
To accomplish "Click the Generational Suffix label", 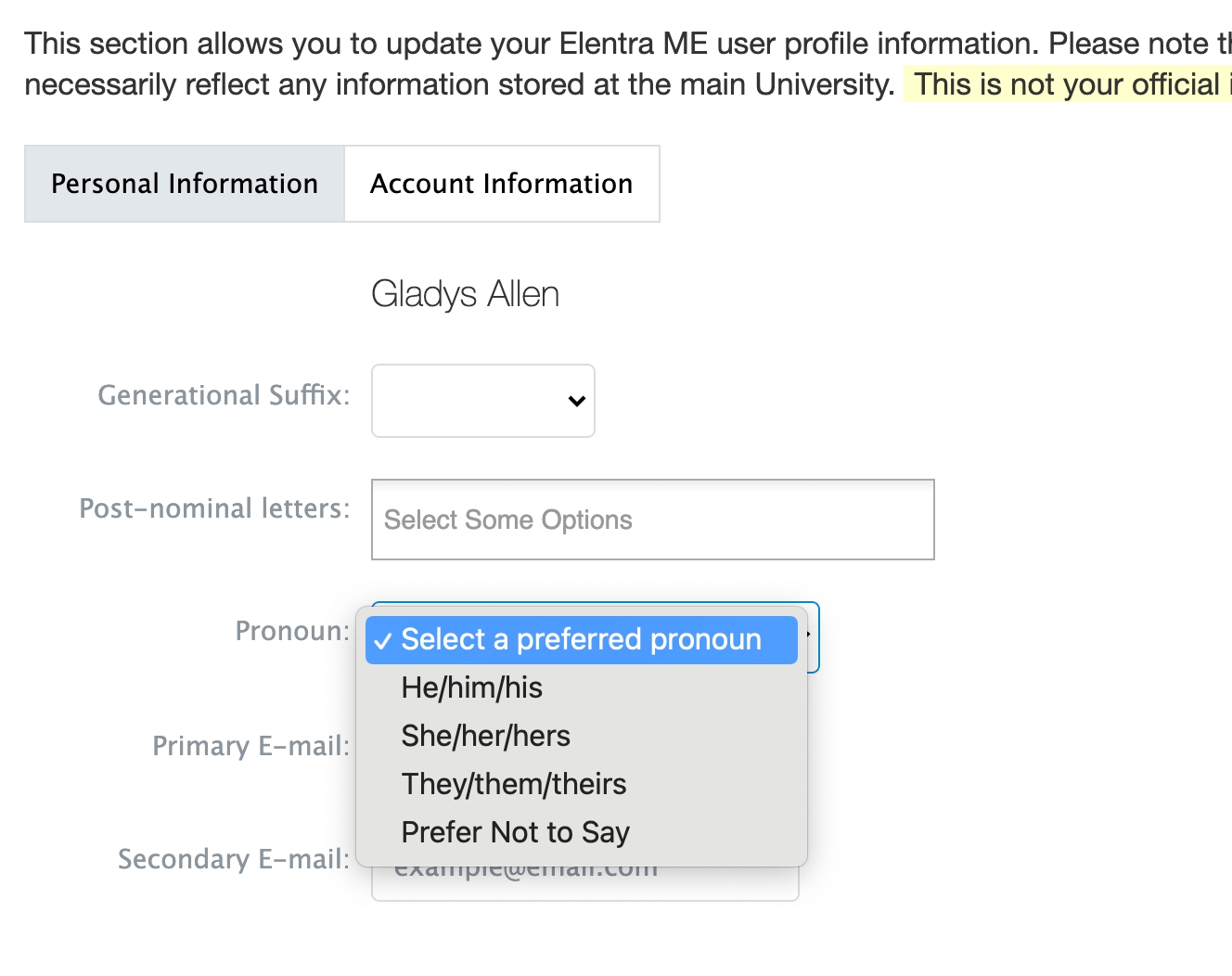I will [224, 395].
